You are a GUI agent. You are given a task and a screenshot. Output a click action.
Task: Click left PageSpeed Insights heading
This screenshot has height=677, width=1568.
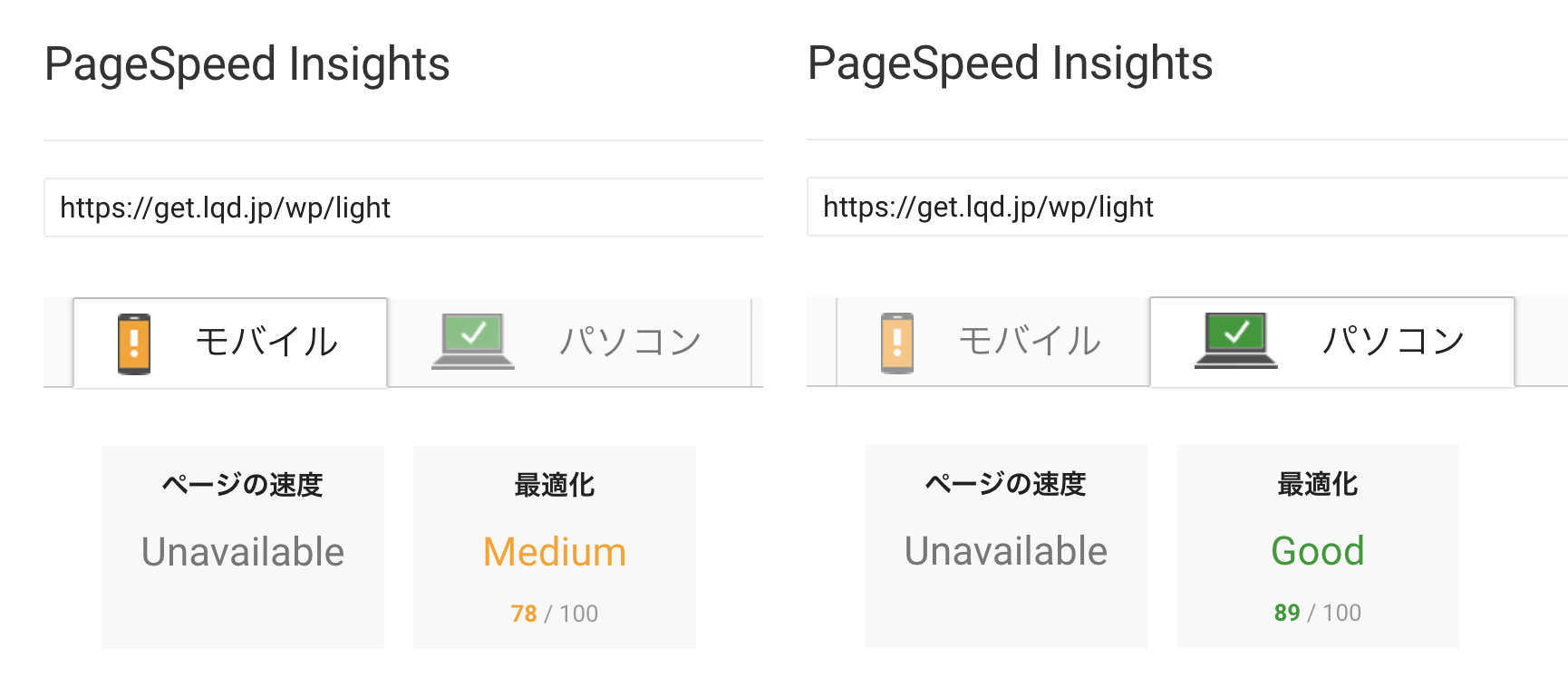247,64
